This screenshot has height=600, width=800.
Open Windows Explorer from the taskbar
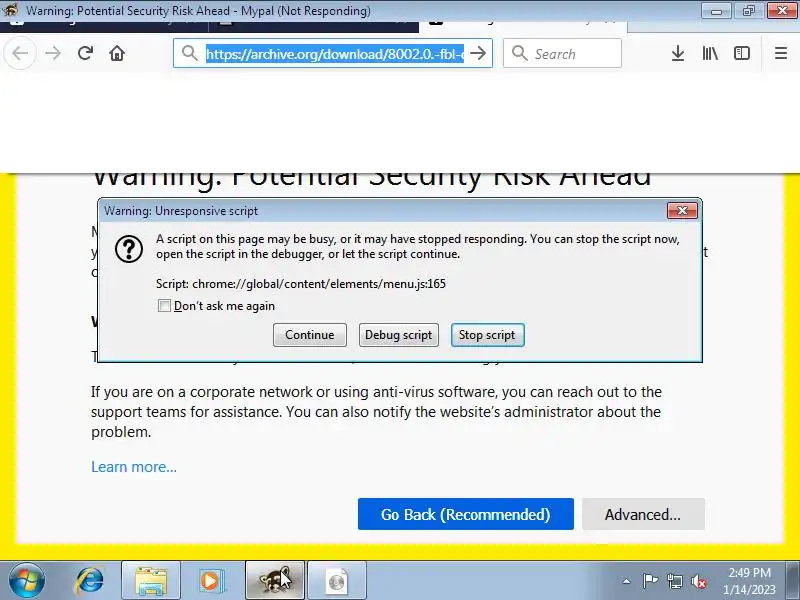coord(151,581)
